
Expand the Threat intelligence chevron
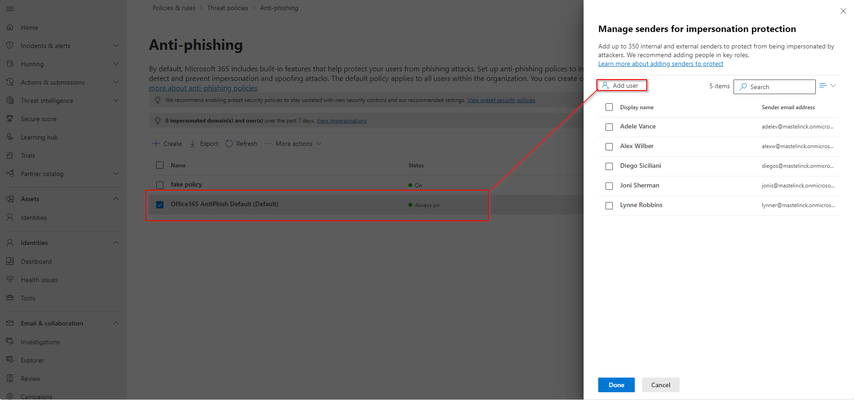tap(116, 100)
